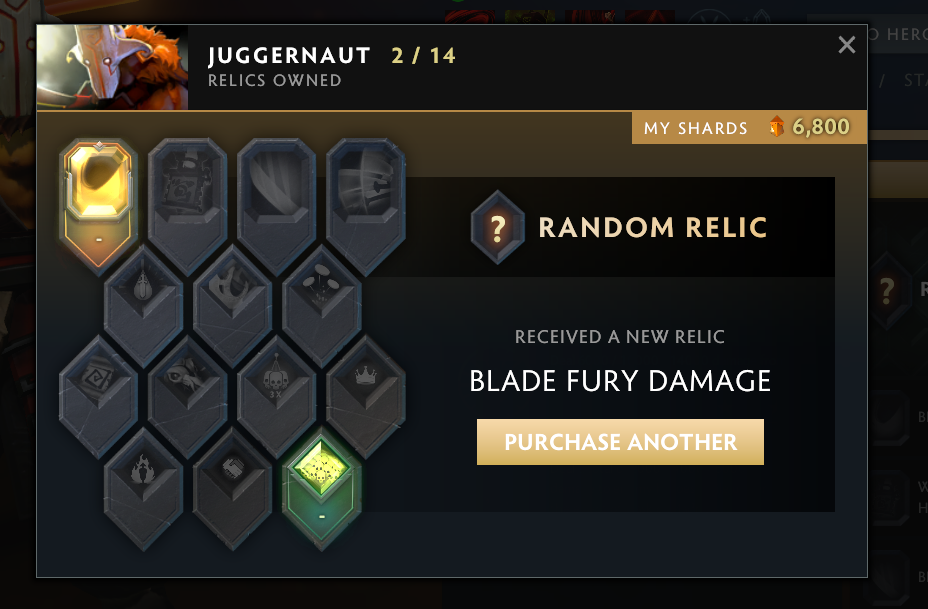Select the curved claw relic slot
Screen dimensions: 928x609
click(x=232, y=305)
